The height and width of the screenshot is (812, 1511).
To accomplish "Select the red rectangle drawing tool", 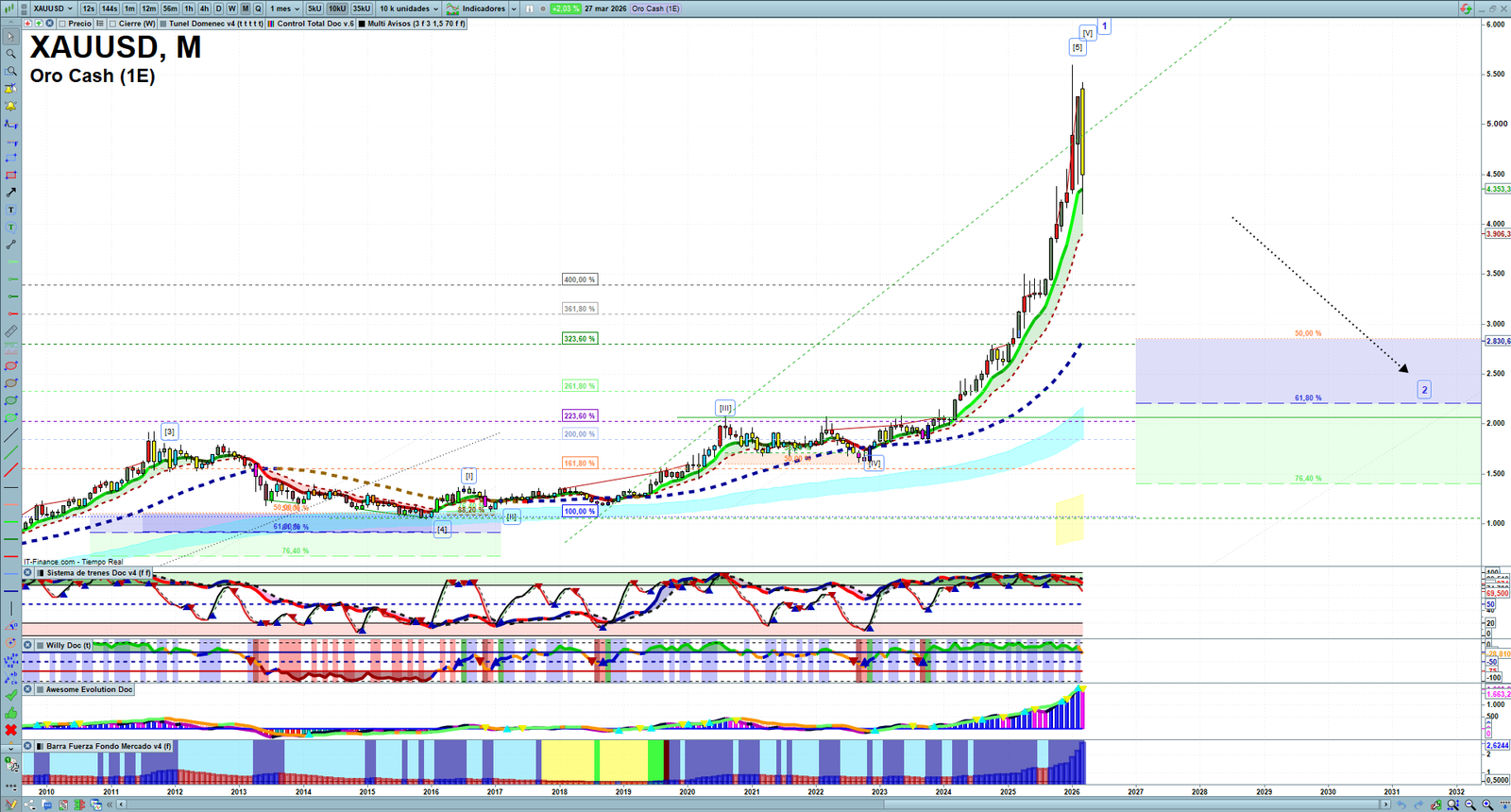I will pos(10,176).
